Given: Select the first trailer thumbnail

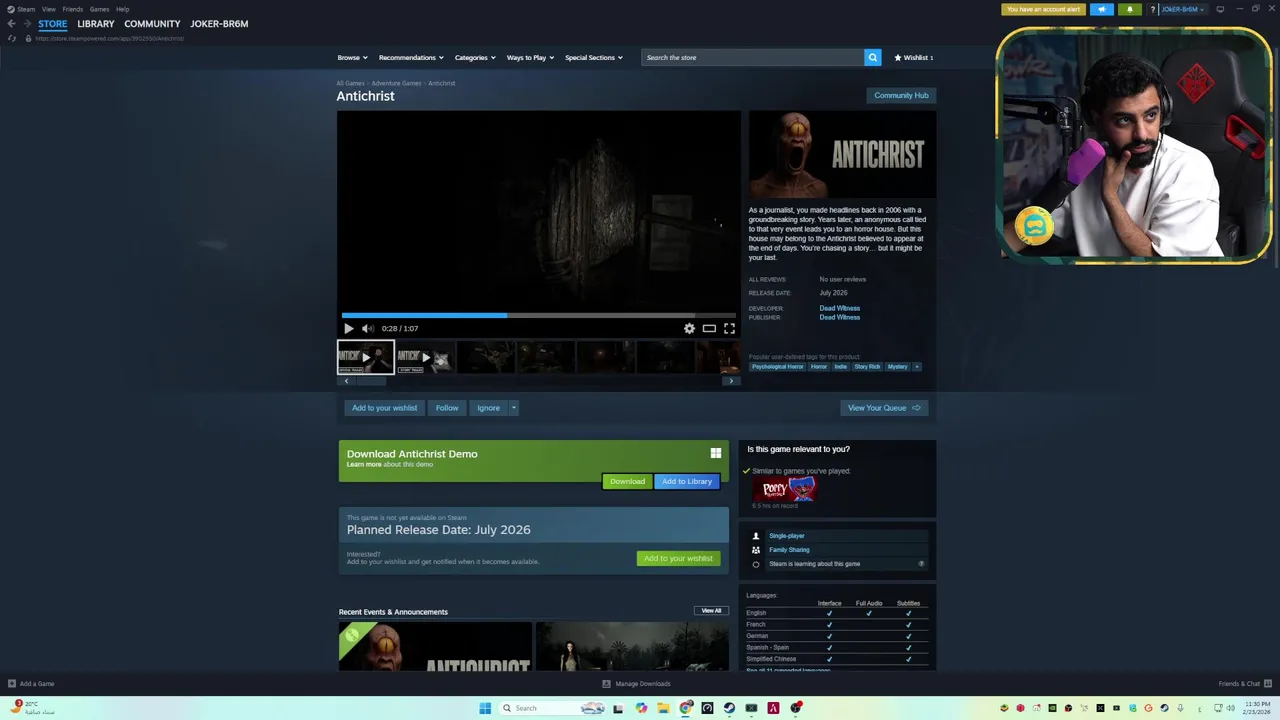Looking at the screenshot, I should pyautogui.click(x=365, y=357).
